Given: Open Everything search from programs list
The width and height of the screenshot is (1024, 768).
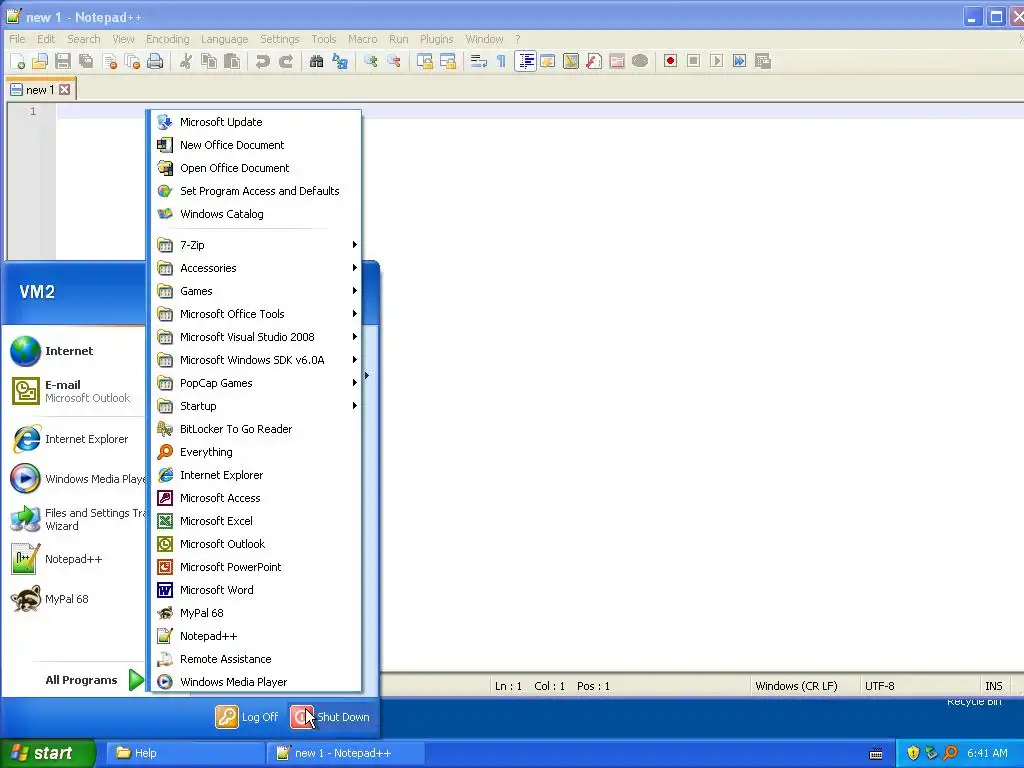Looking at the screenshot, I should (x=257, y=452).
